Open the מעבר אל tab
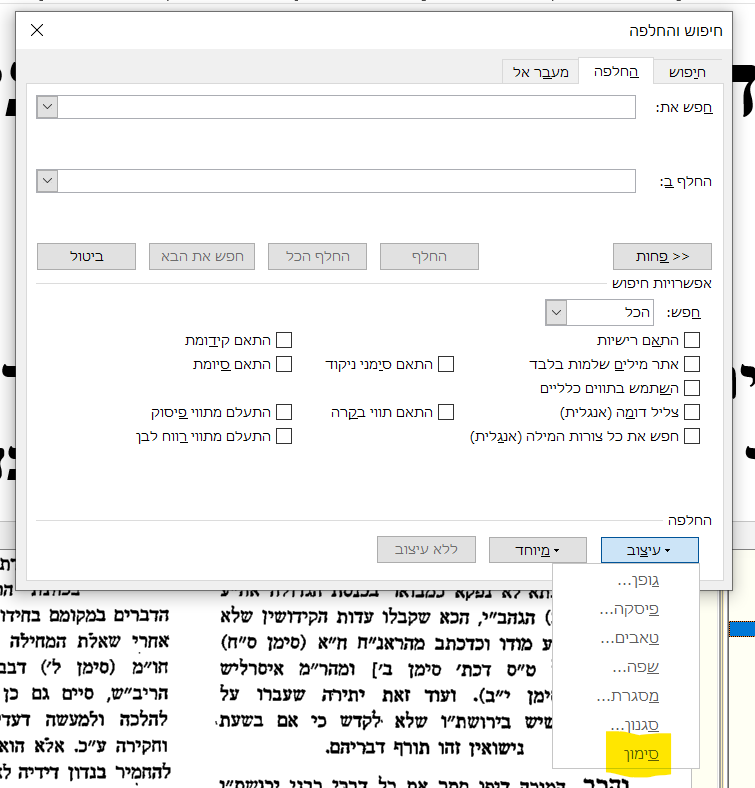The height and width of the screenshot is (788, 755). coord(540,72)
